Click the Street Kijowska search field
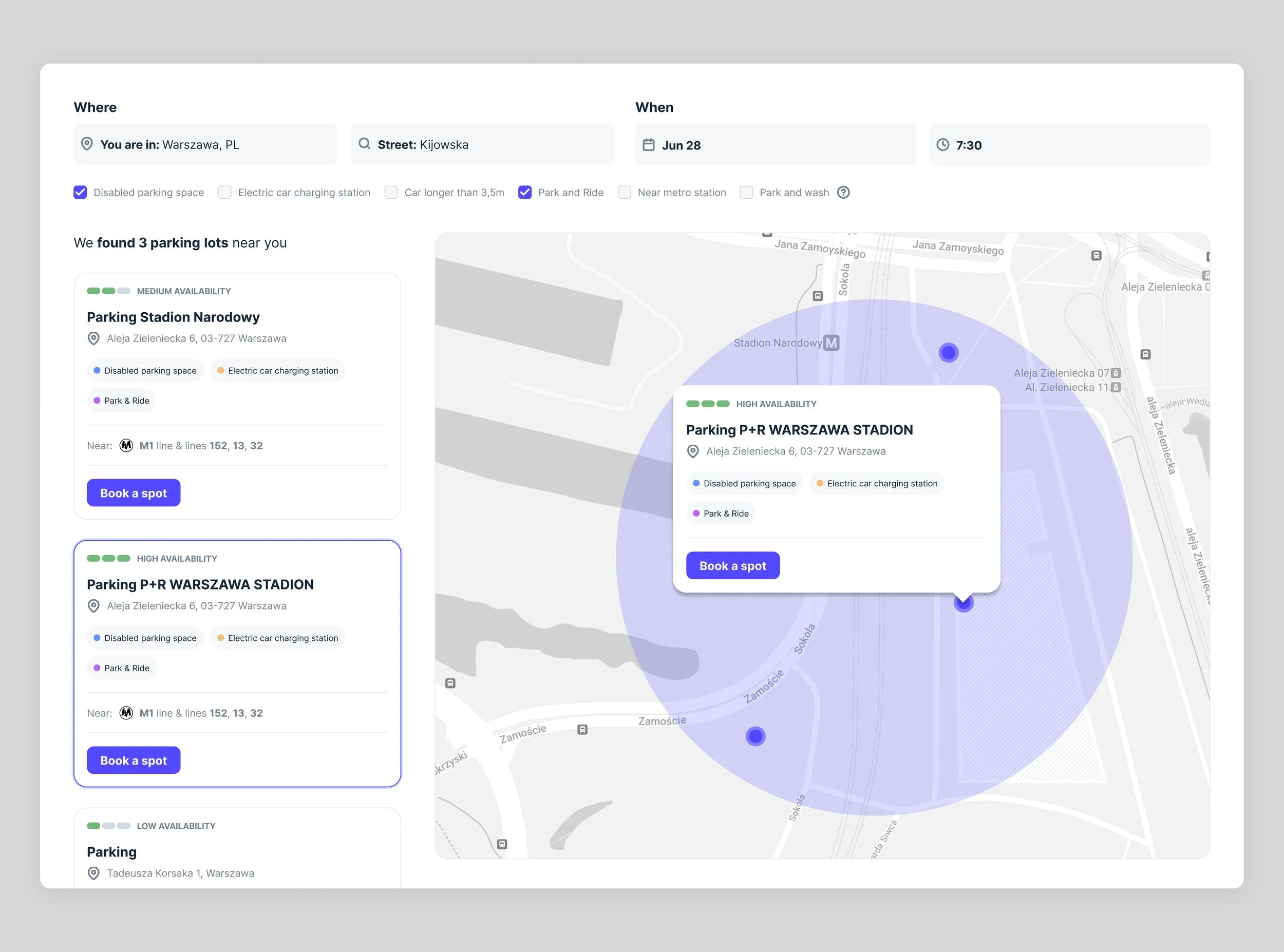Image resolution: width=1284 pixels, height=952 pixels. pos(482,144)
